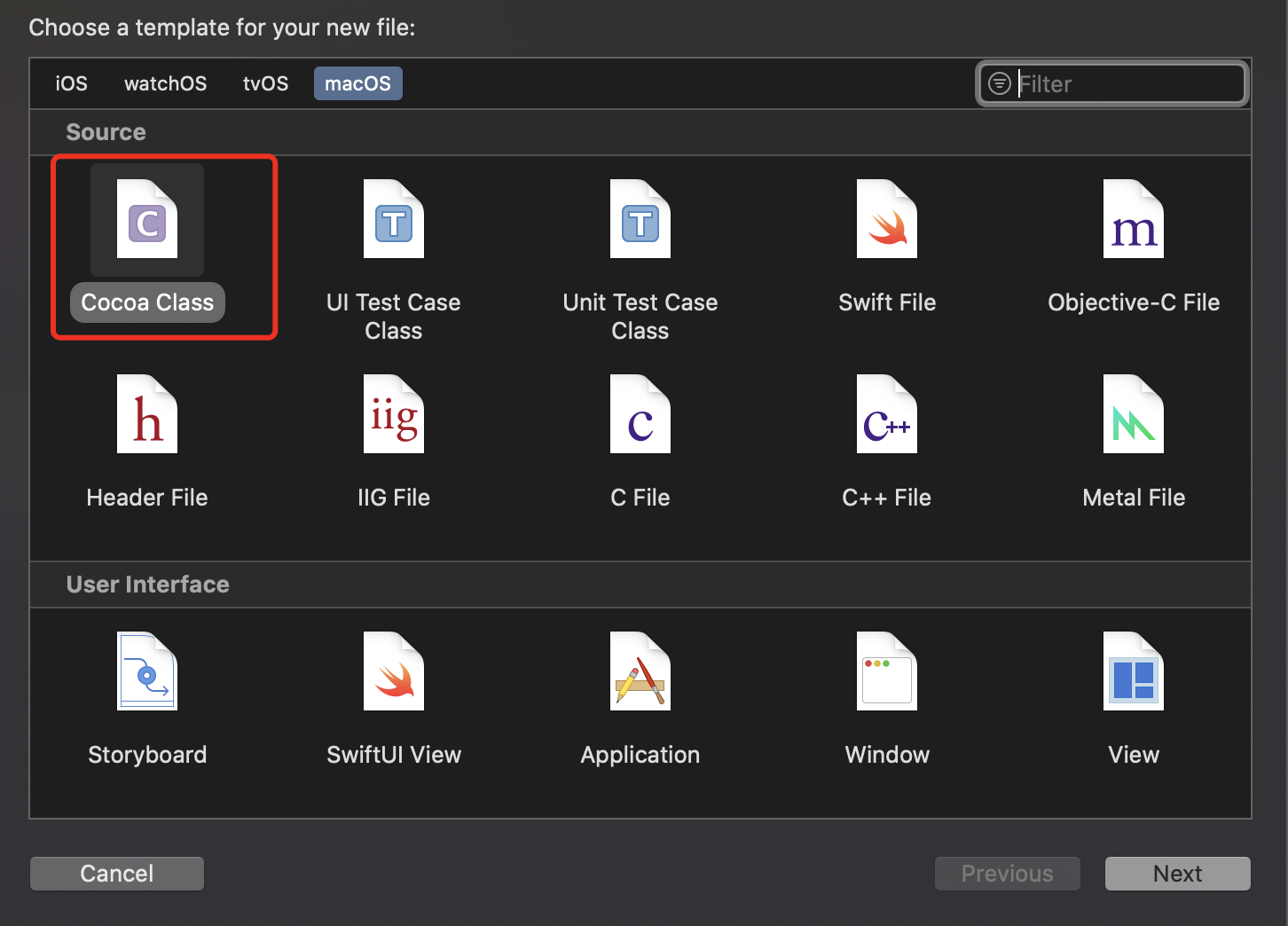The height and width of the screenshot is (926, 1288).
Task: Click the "Storyboard" label
Action: (x=147, y=755)
